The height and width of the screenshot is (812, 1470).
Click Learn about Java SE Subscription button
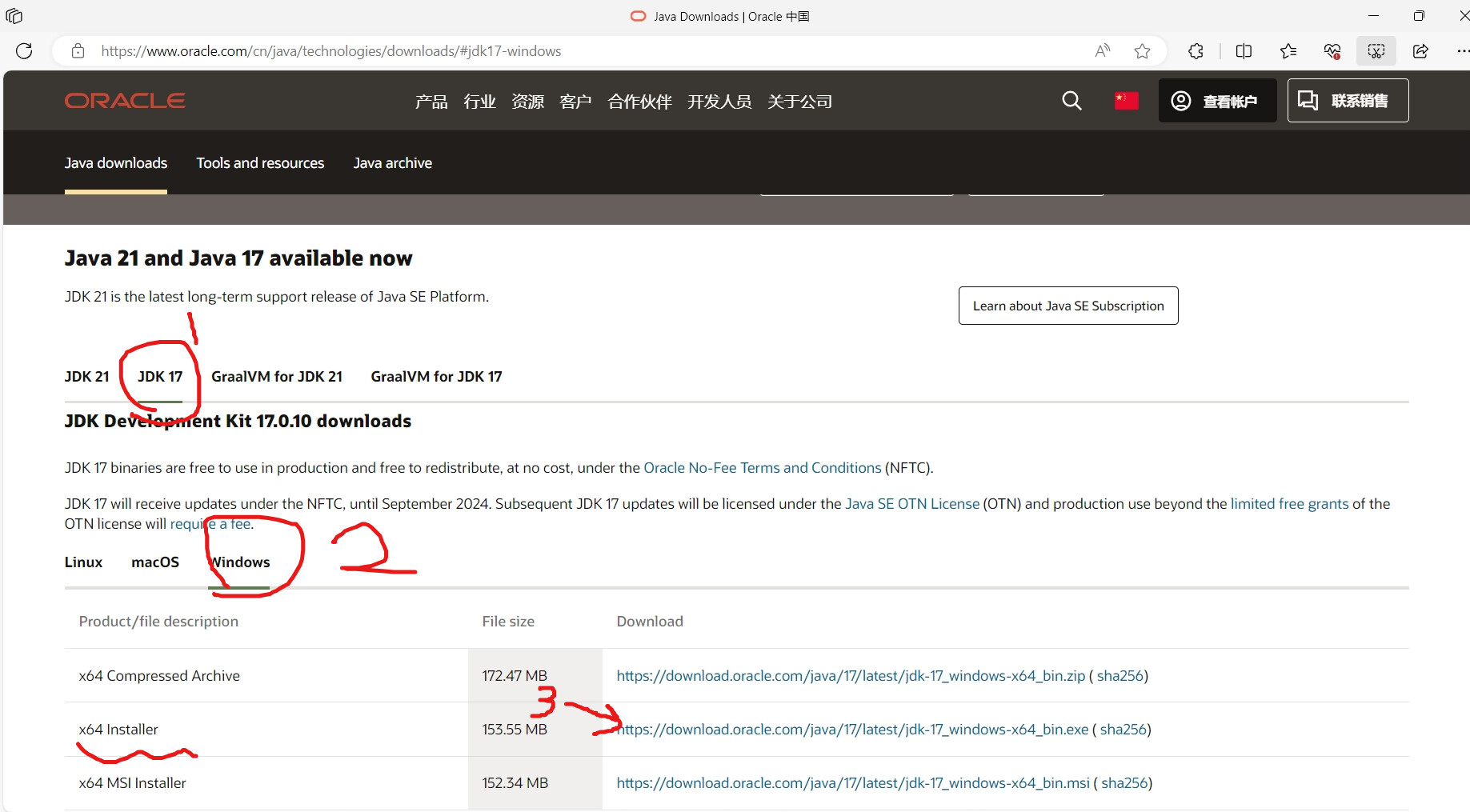pos(1068,306)
